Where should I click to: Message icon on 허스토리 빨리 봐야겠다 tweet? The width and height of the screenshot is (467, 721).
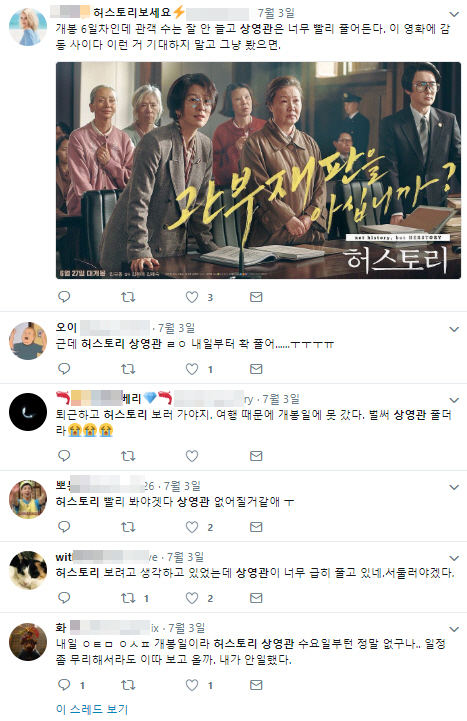pyautogui.click(x=256, y=527)
